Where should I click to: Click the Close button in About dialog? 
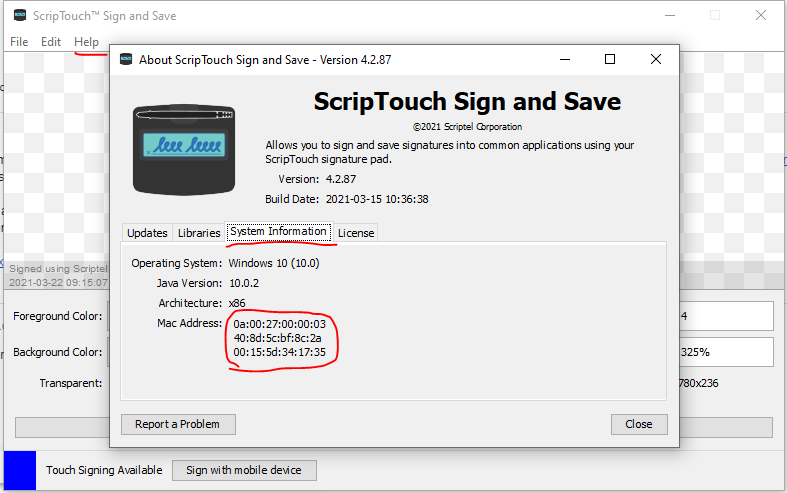click(x=639, y=424)
